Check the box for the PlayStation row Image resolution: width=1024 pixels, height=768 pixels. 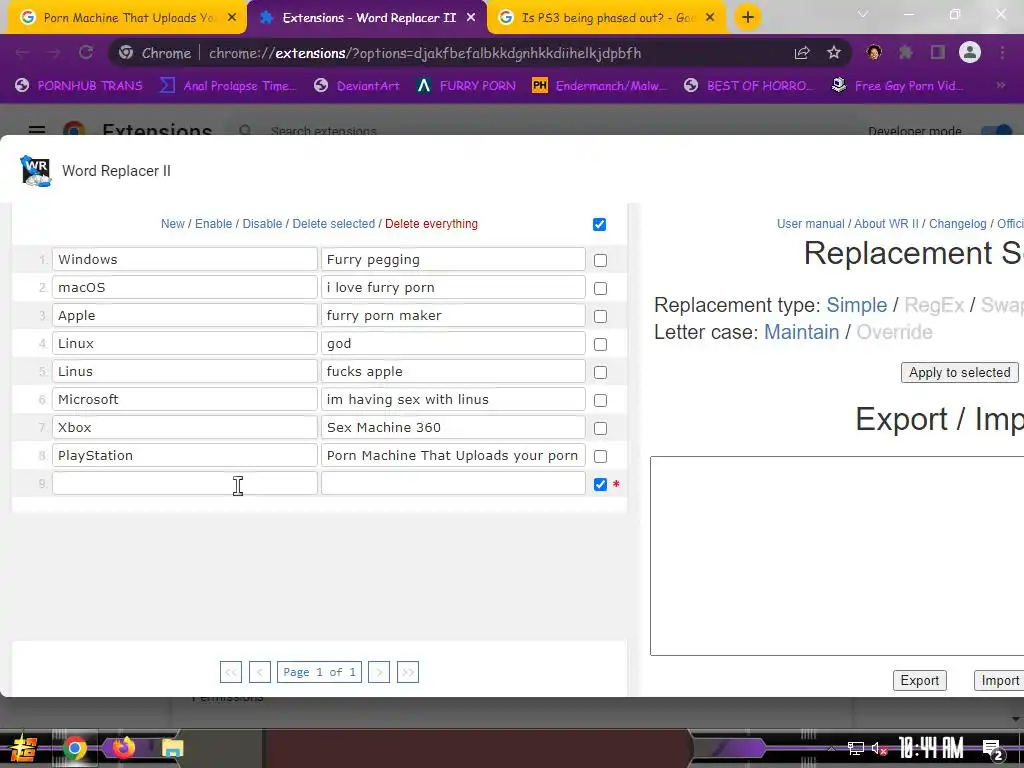[600, 456]
